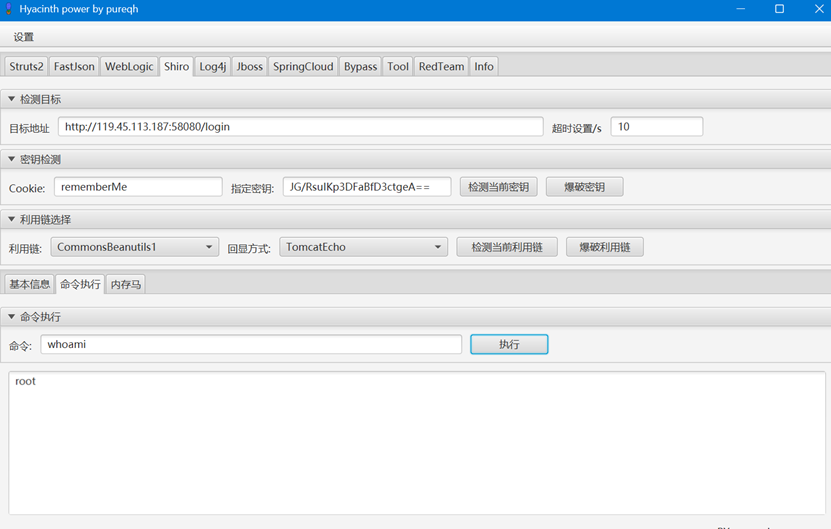Open the WebLogic tab
This screenshot has width=831, height=529.
click(x=129, y=67)
